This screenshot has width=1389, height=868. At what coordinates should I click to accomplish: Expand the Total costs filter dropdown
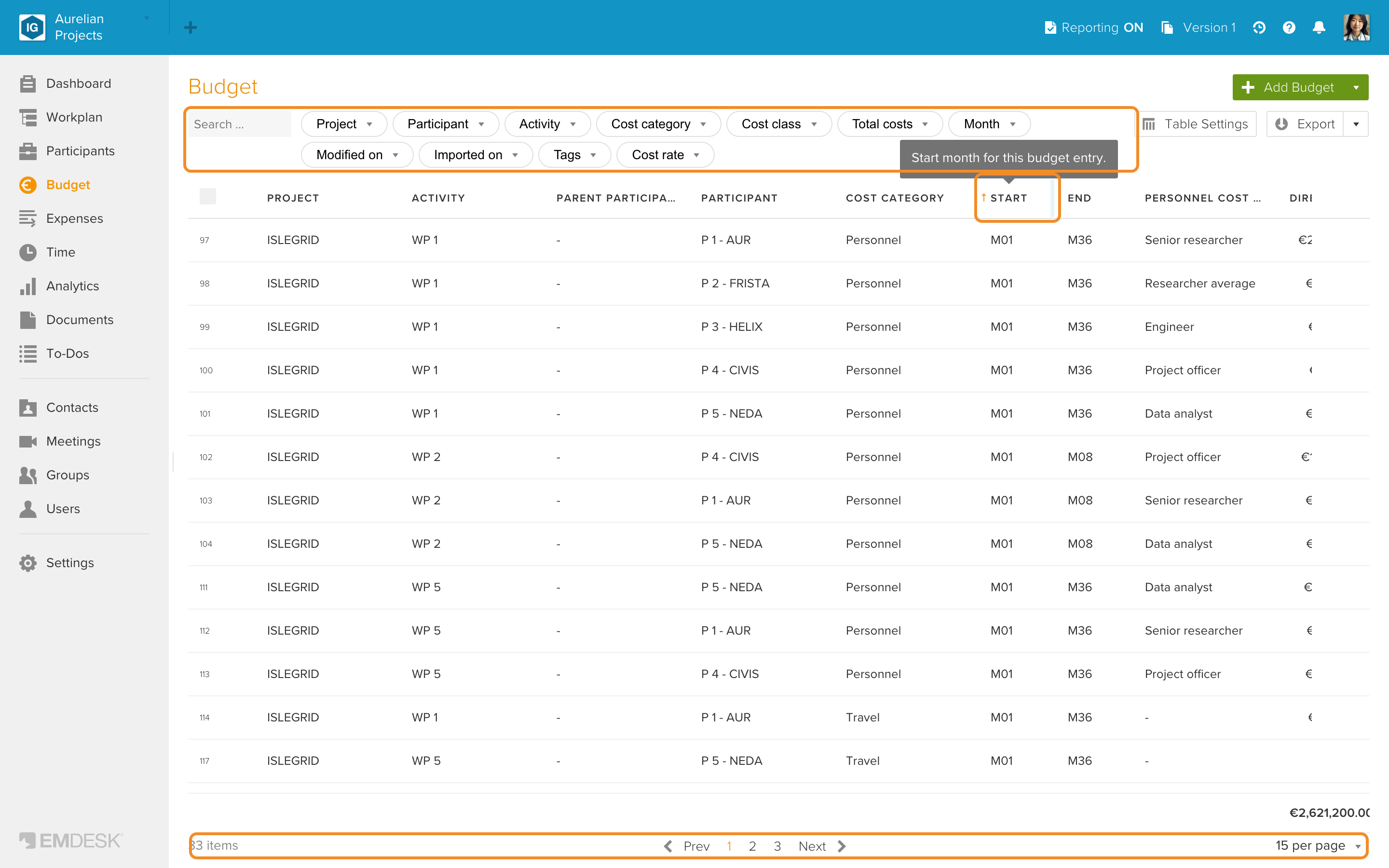coord(890,124)
